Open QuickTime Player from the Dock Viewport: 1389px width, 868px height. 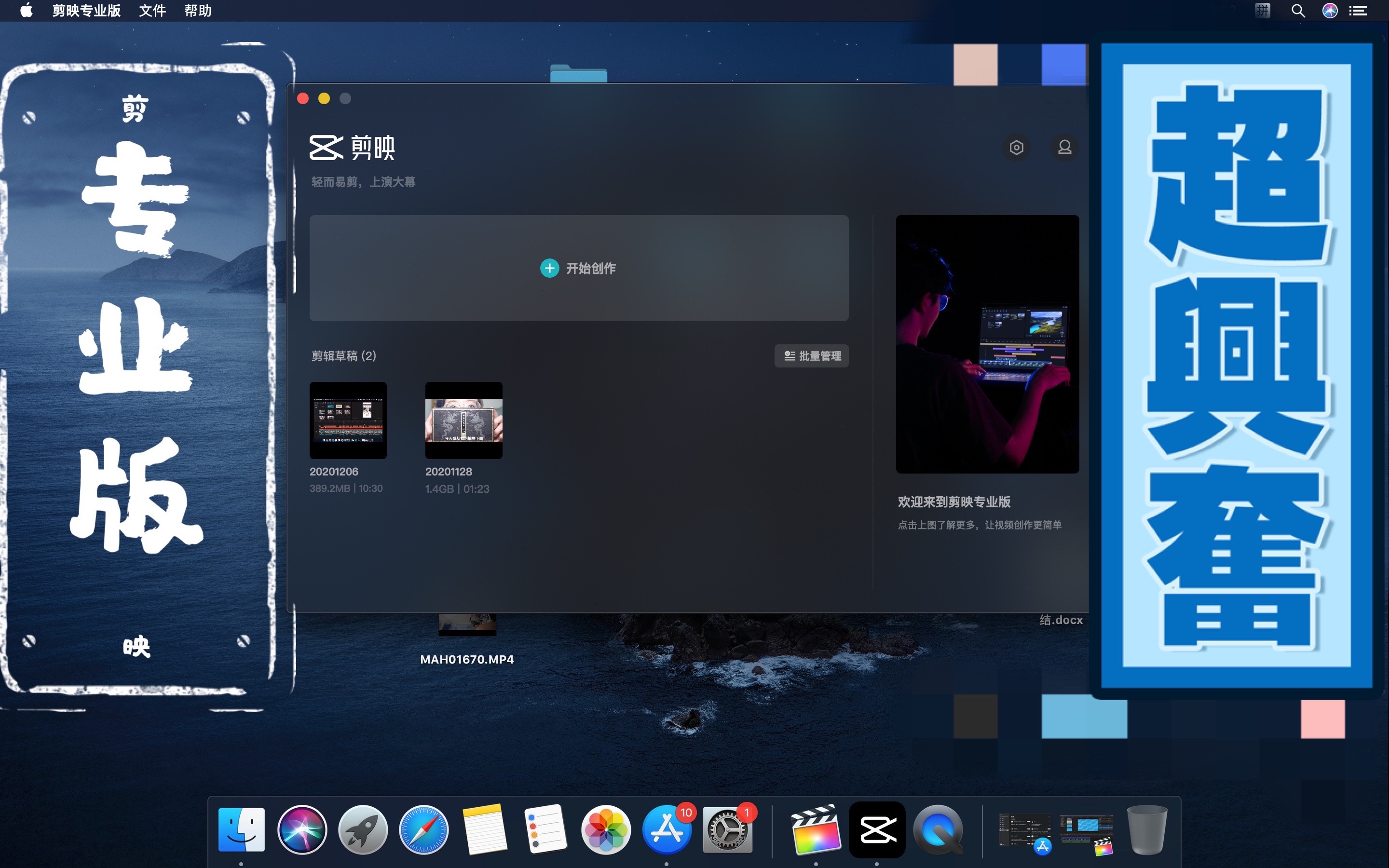938,830
